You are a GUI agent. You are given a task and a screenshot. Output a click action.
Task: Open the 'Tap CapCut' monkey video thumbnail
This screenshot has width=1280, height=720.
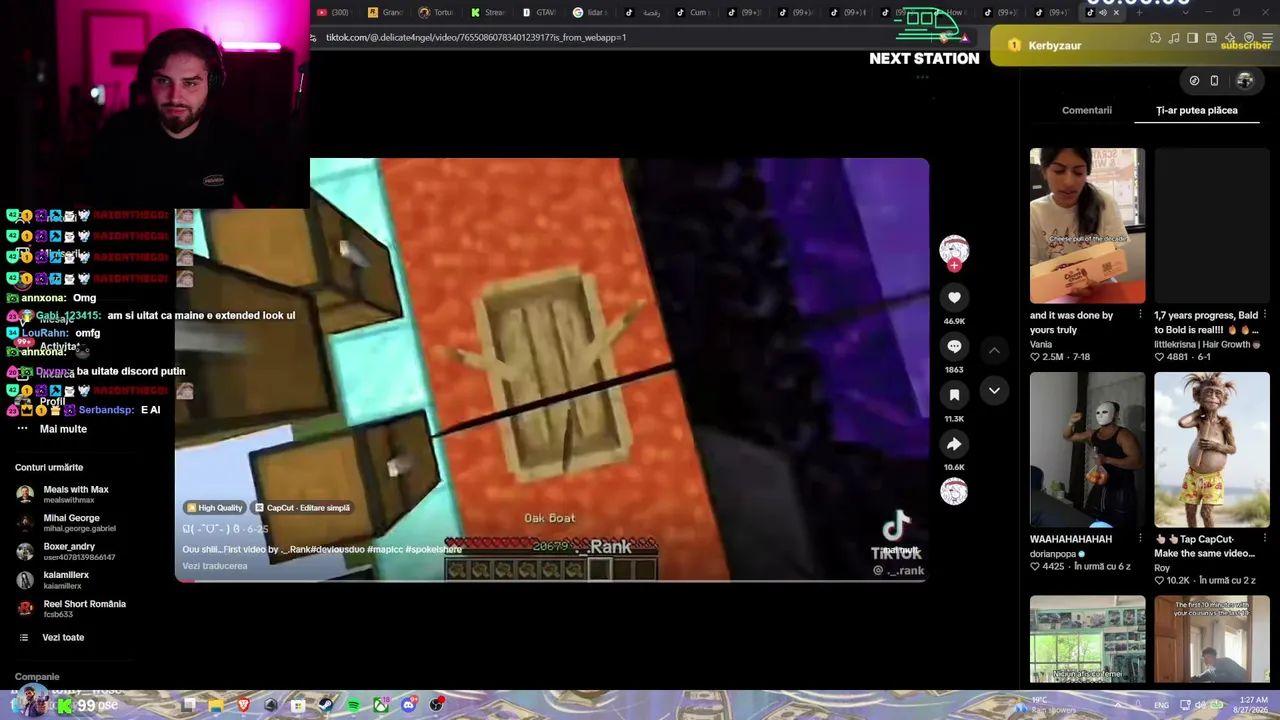coord(1212,450)
